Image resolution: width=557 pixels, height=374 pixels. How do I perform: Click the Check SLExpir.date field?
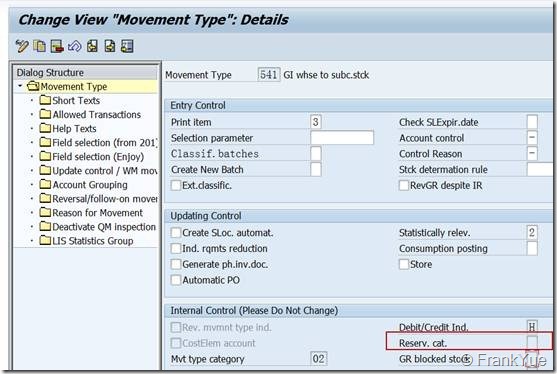(532, 122)
